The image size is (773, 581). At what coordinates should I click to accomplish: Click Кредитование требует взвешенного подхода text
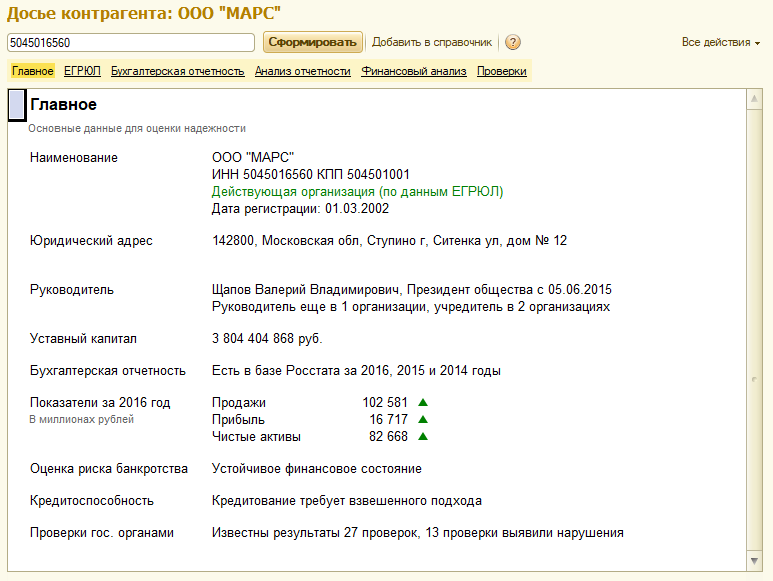click(347, 501)
